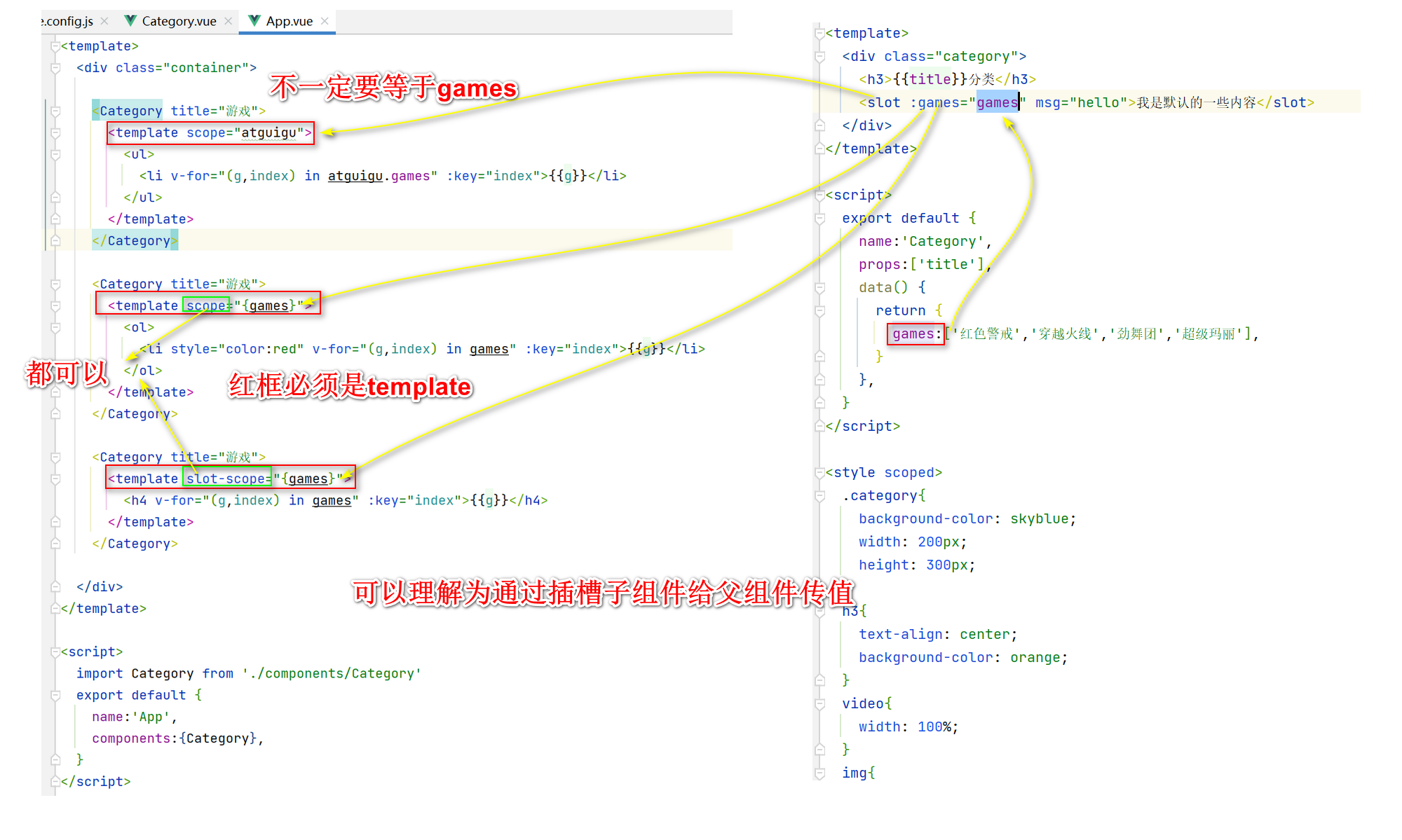Fold the export default block in Category.vue
Image resolution: width=1402 pixels, height=840 pixels.
point(819,219)
